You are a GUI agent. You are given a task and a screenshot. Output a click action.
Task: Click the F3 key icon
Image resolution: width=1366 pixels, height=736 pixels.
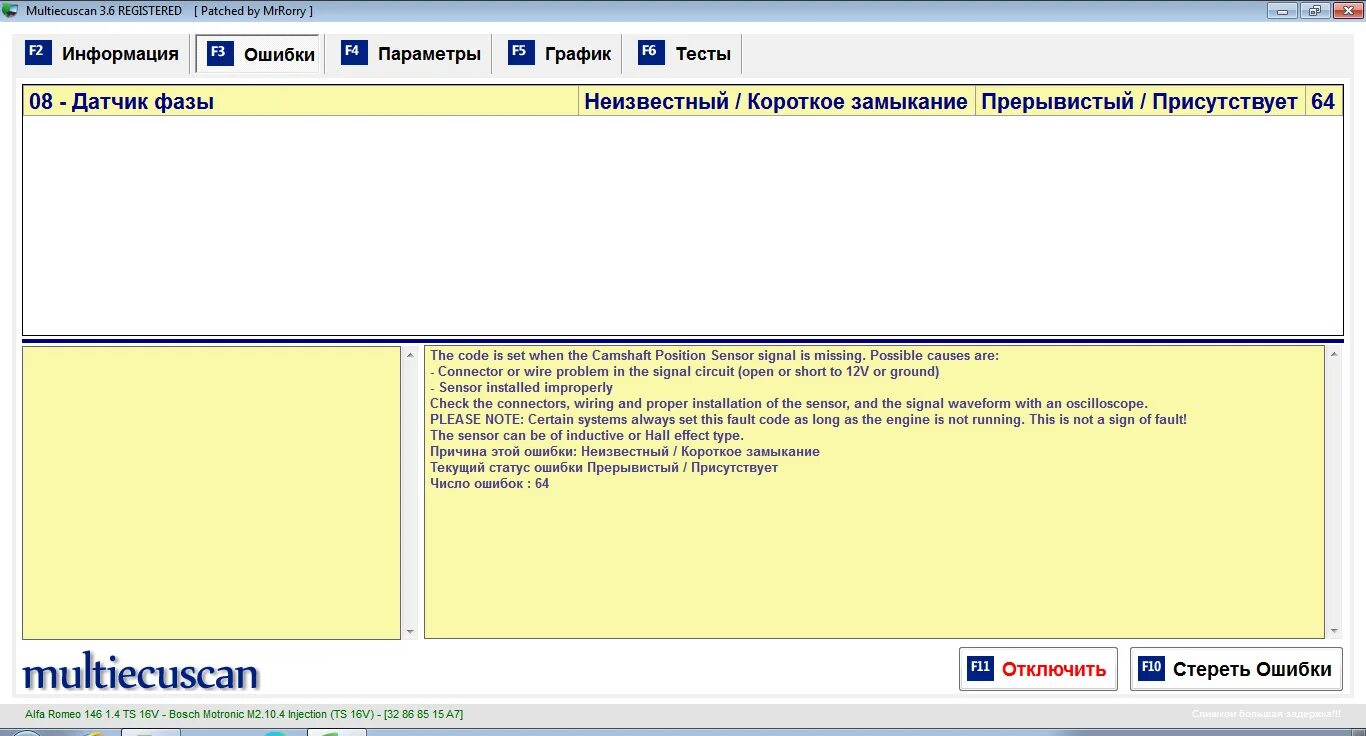(x=219, y=53)
